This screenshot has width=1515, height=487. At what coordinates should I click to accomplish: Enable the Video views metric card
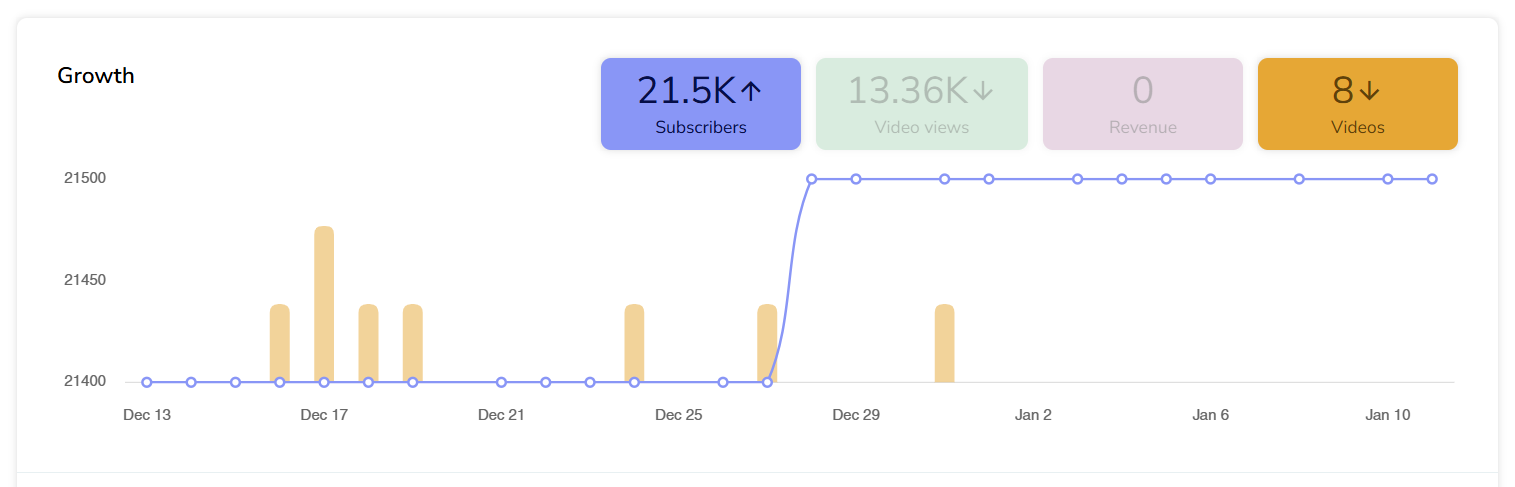tap(921, 104)
